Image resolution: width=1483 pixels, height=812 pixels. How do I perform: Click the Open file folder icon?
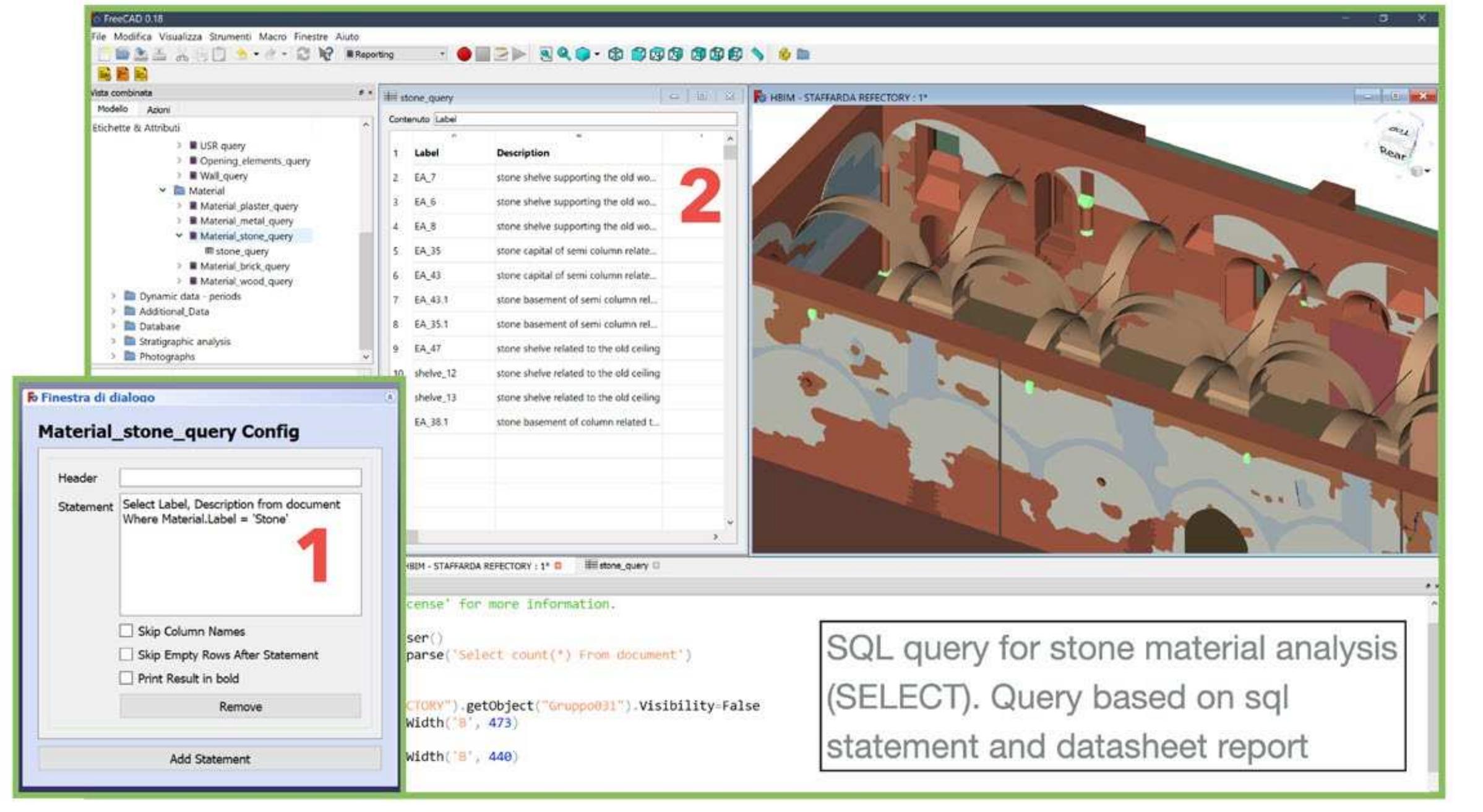pyautogui.click(x=123, y=54)
